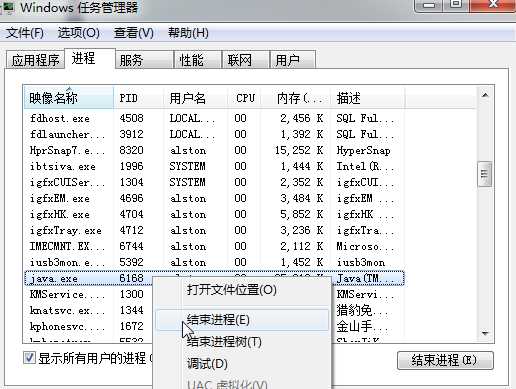
Task: Select the ibtsiva.exe process row
Action: [214, 166]
